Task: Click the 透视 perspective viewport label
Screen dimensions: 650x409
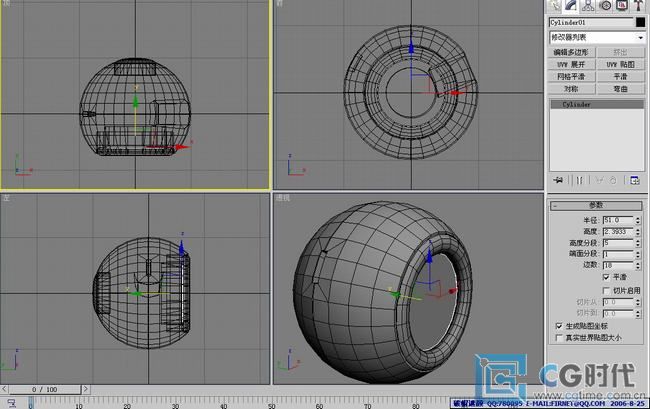Action: click(x=283, y=198)
